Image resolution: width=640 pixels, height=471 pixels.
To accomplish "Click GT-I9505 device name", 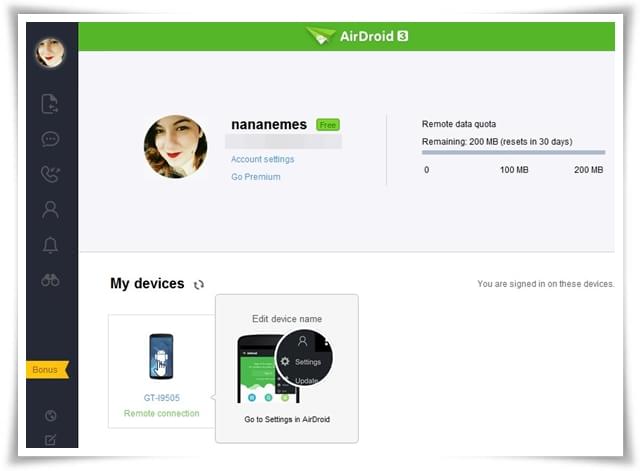I will 162,398.
